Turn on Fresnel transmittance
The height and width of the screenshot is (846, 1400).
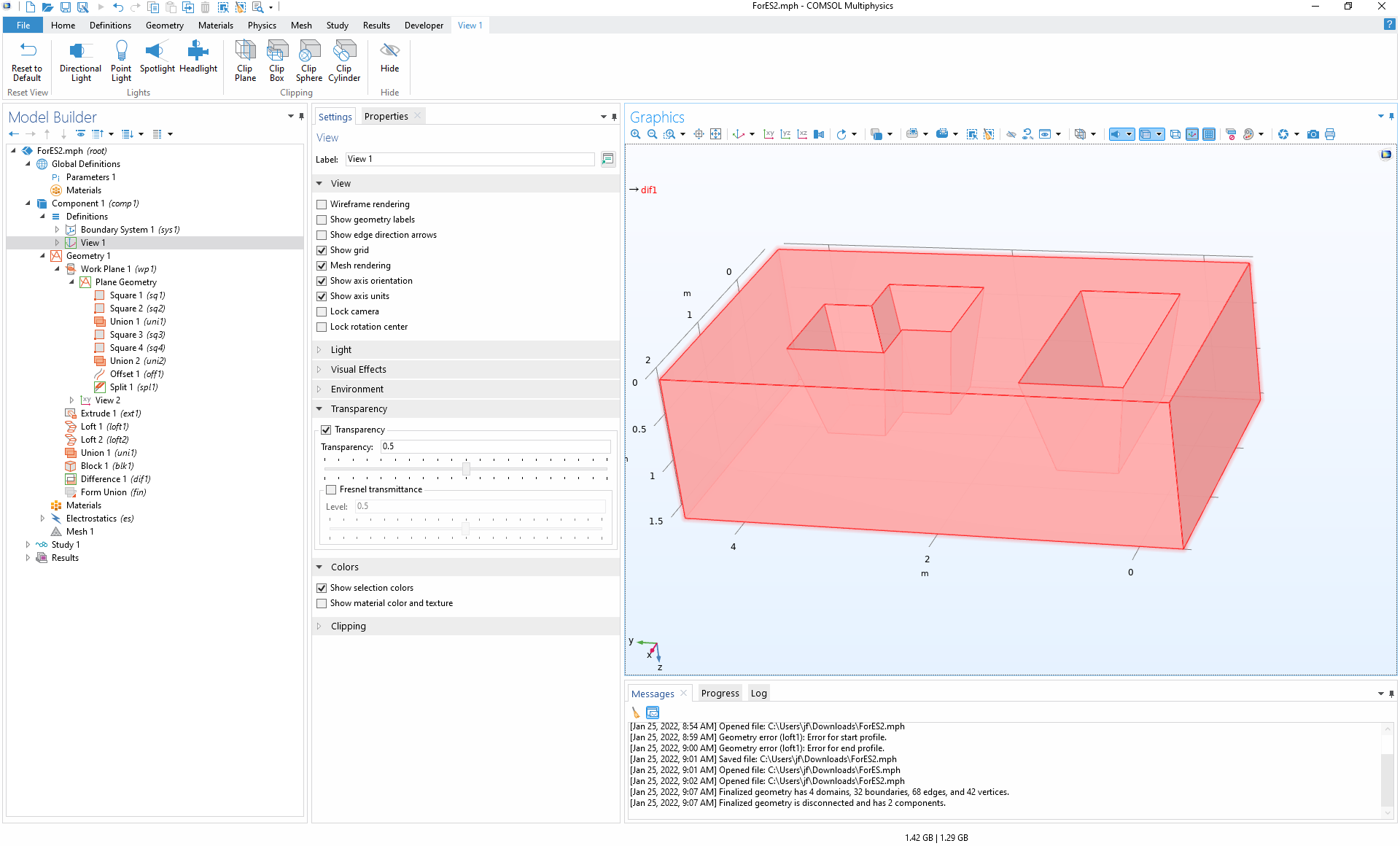click(x=331, y=489)
